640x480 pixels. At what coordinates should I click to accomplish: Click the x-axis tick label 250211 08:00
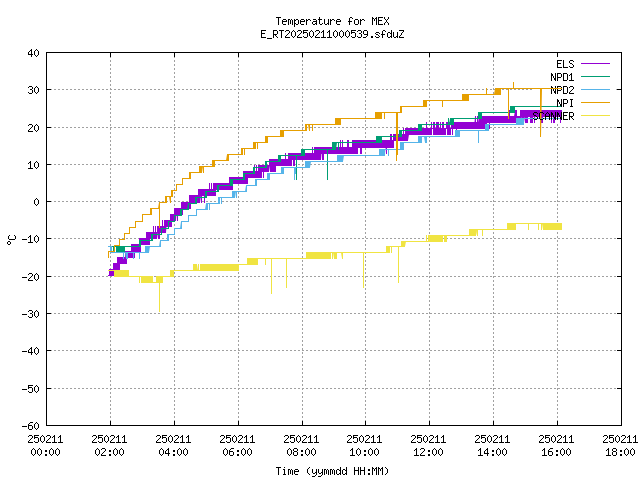pyautogui.click(x=301, y=446)
